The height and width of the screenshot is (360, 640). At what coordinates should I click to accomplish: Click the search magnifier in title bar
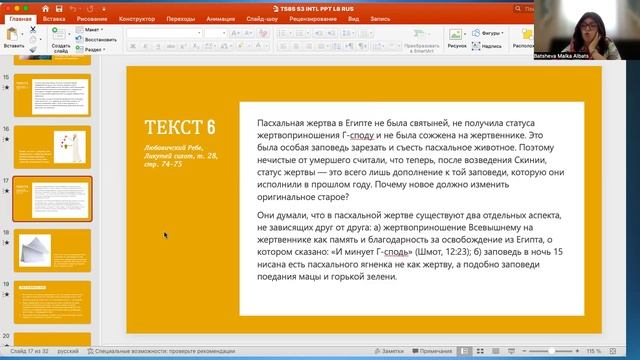pyautogui.click(x=518, y=9)
